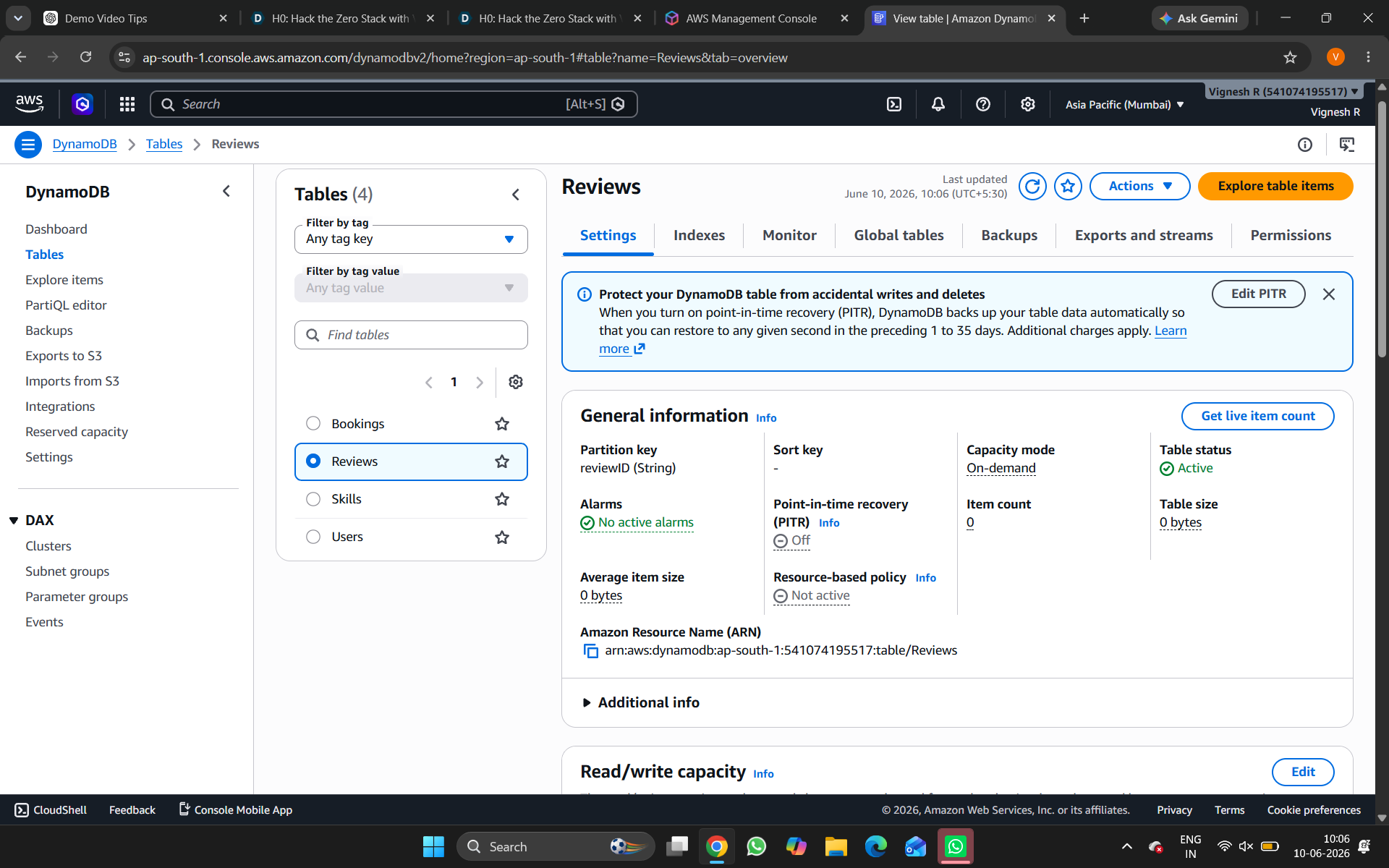
Task: Open File Explorer from the taskbar
Action: [836, 846]
